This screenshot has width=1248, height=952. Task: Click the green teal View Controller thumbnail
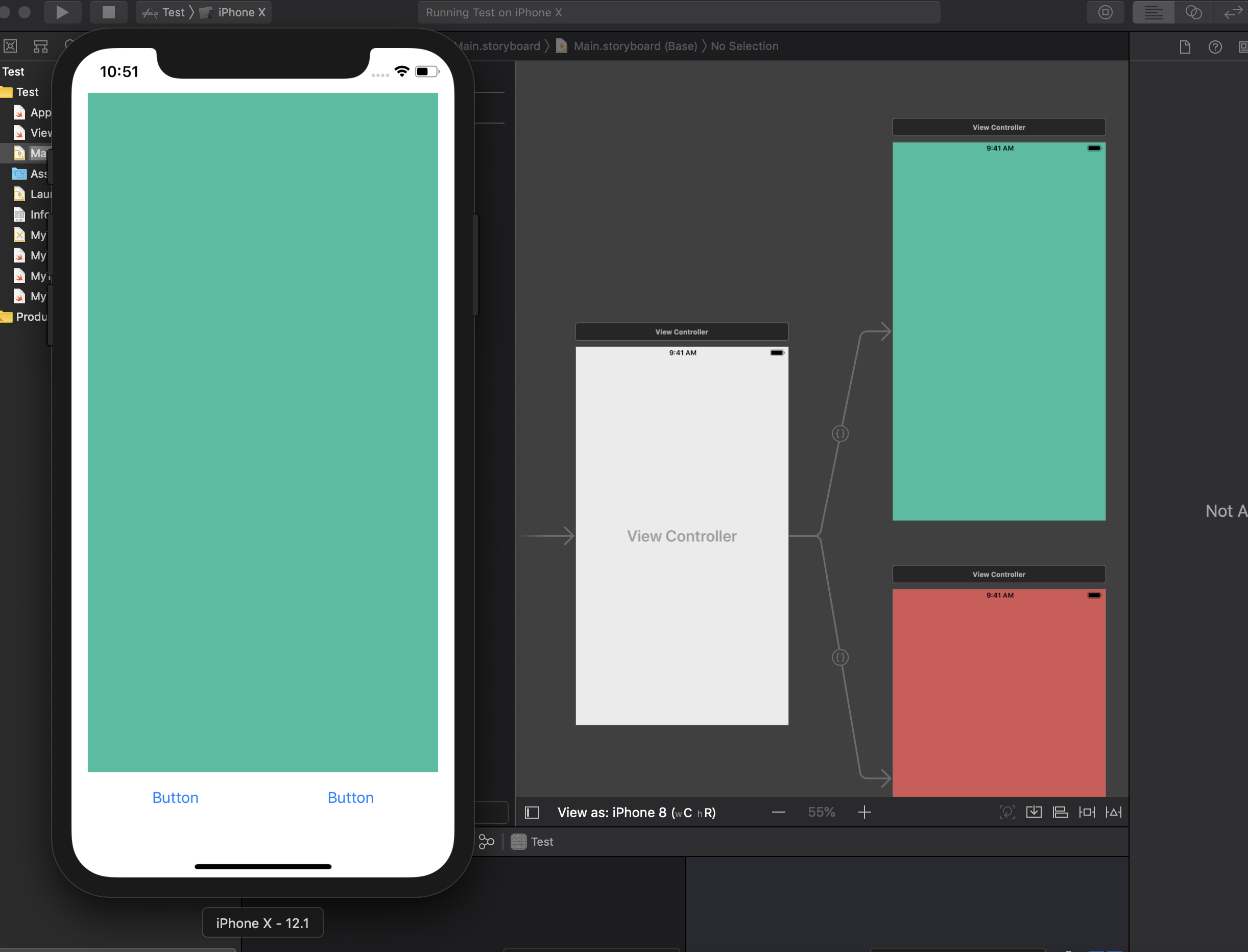(998, 330)
